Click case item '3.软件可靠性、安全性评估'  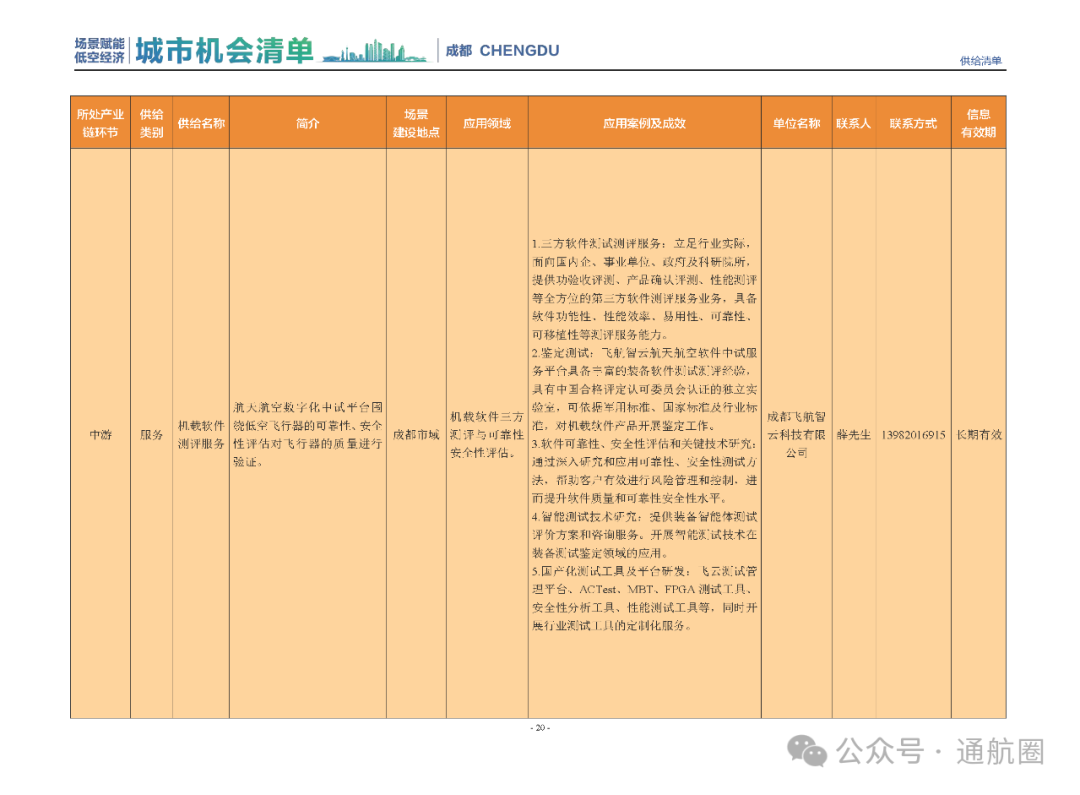pos(644,471)
